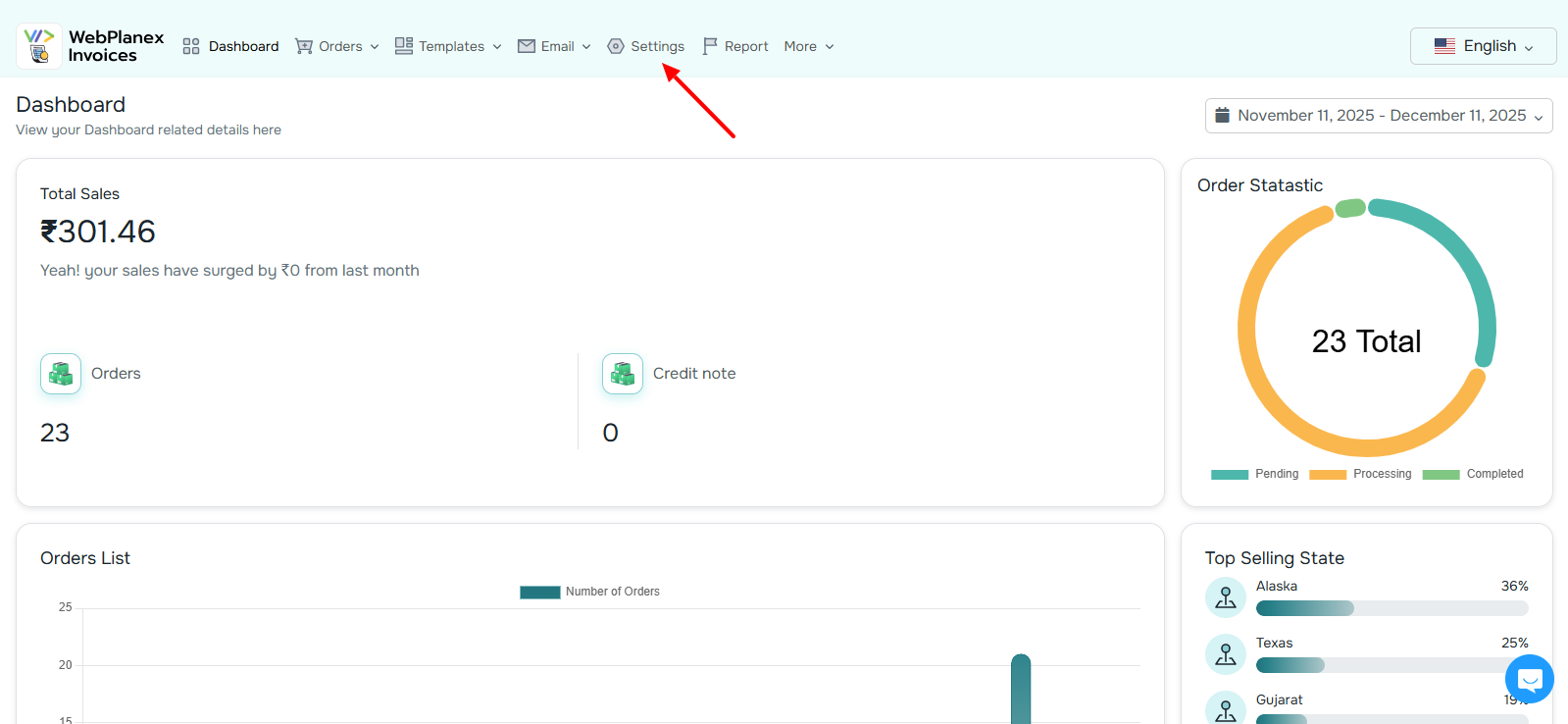Click the Alaska 36% value
This screenshot has height=724, width=1568.
[x=1514, y=586]
